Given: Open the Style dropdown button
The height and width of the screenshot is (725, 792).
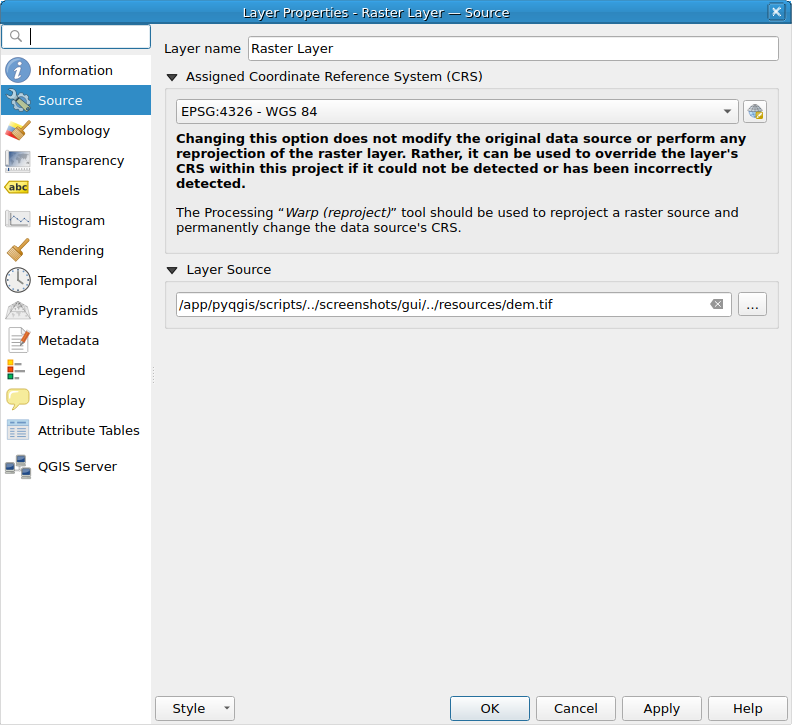Looking at the screenshot, I should click(x=195, y=708).
